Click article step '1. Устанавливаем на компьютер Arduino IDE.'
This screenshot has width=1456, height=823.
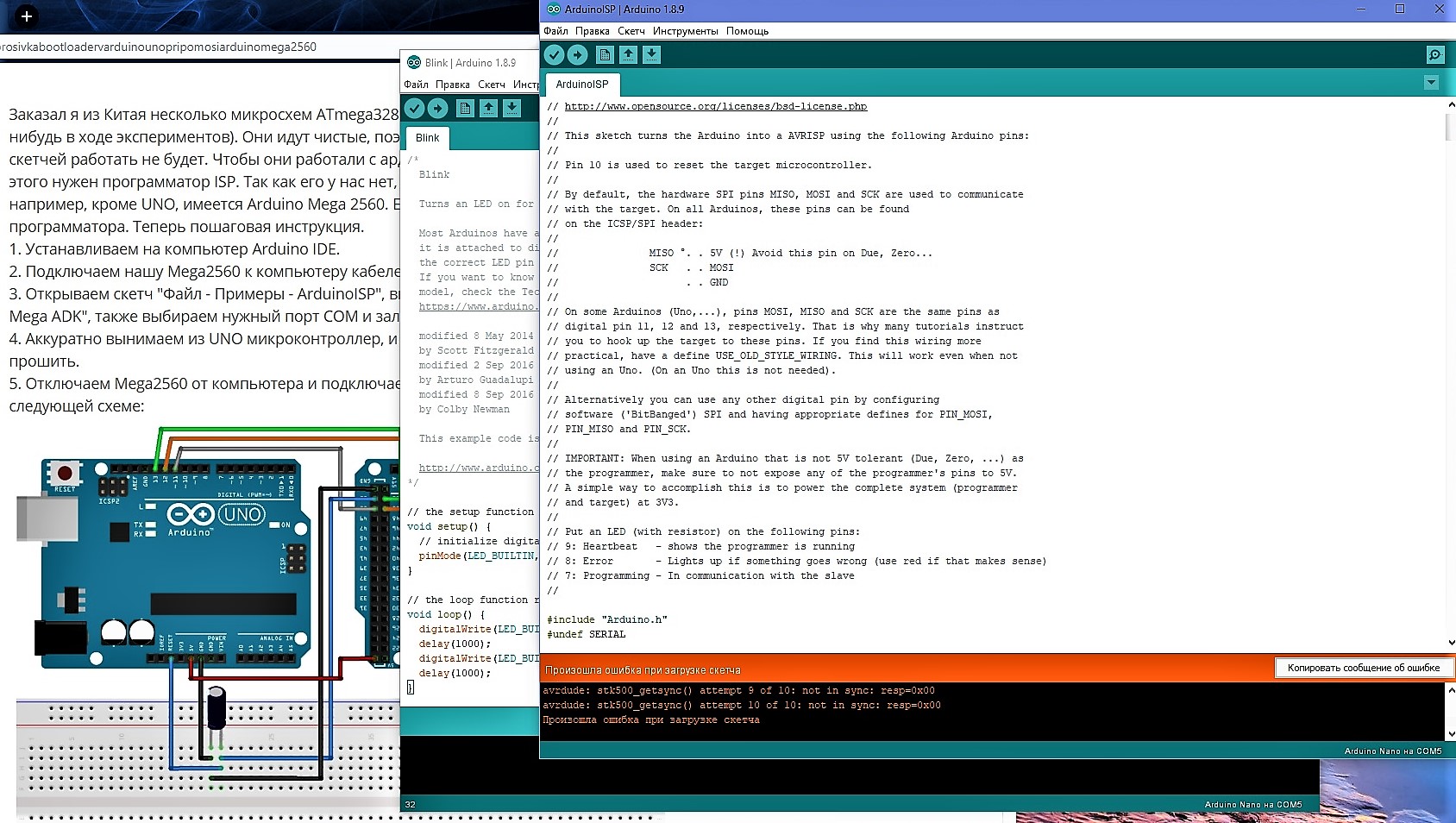[174, 249]
